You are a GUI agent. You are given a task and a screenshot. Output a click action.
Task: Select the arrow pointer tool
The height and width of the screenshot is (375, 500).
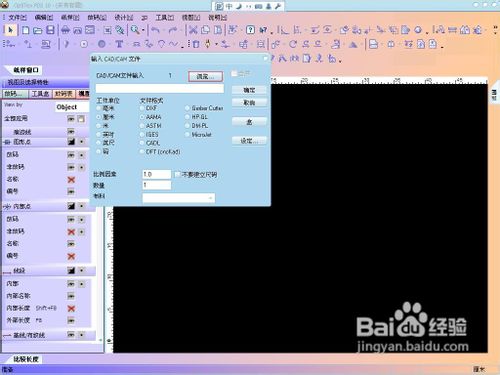pyautogui.click(x=10, y=30)
